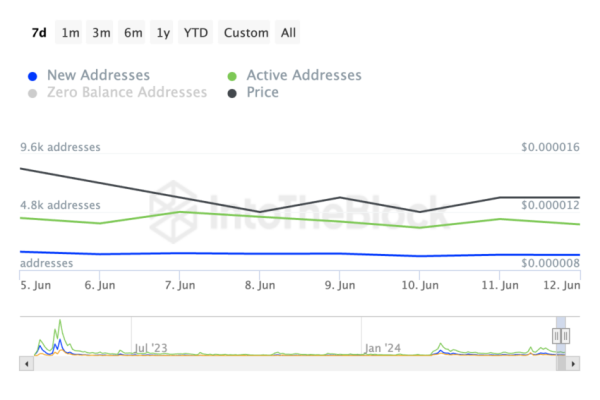Viewport: 600px width, 400px height.
Task: Click the green Active Addresses legend dot
Action: pyautogui.click(x=233, y=76)
